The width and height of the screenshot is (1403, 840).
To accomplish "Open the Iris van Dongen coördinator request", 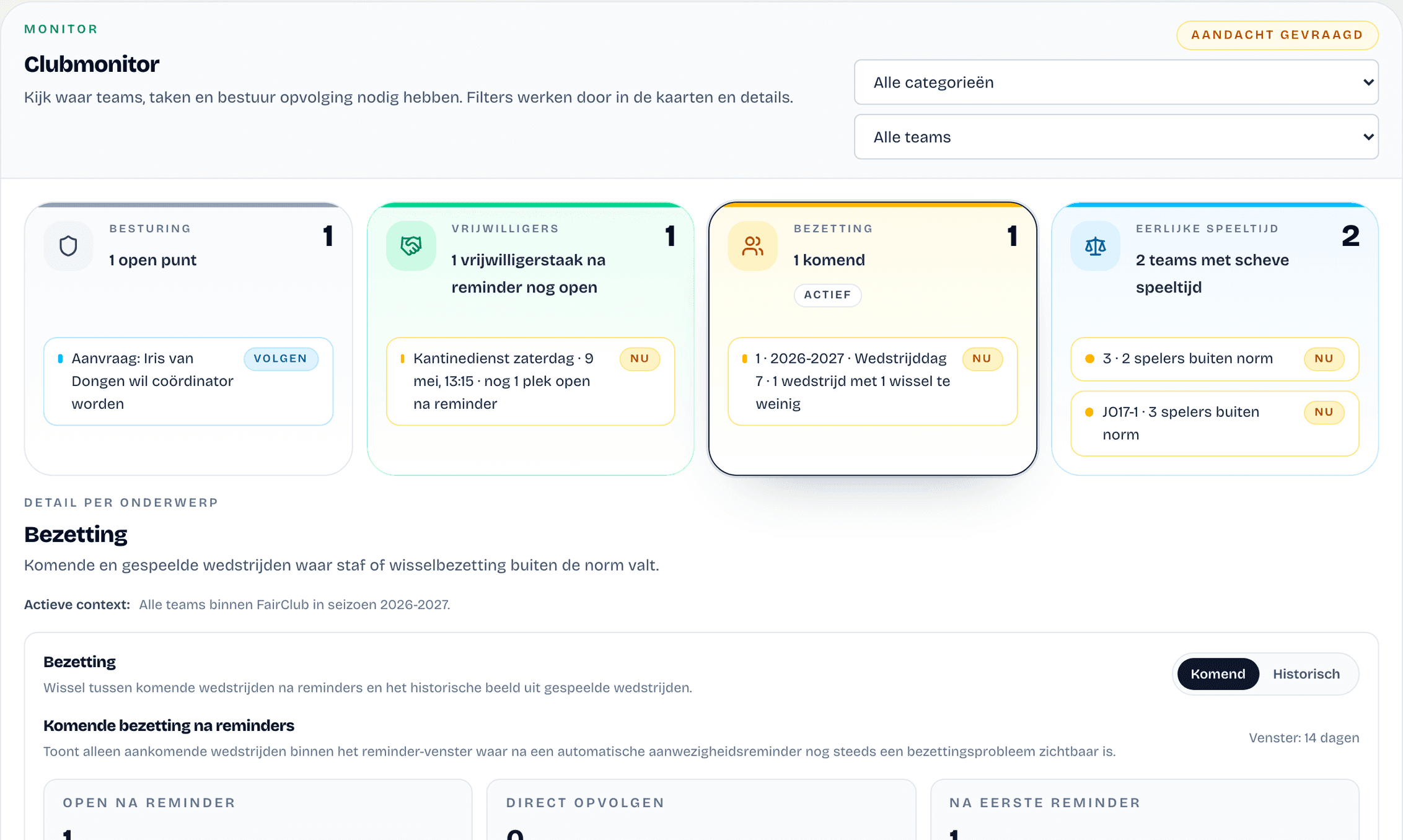I will 188,381.
